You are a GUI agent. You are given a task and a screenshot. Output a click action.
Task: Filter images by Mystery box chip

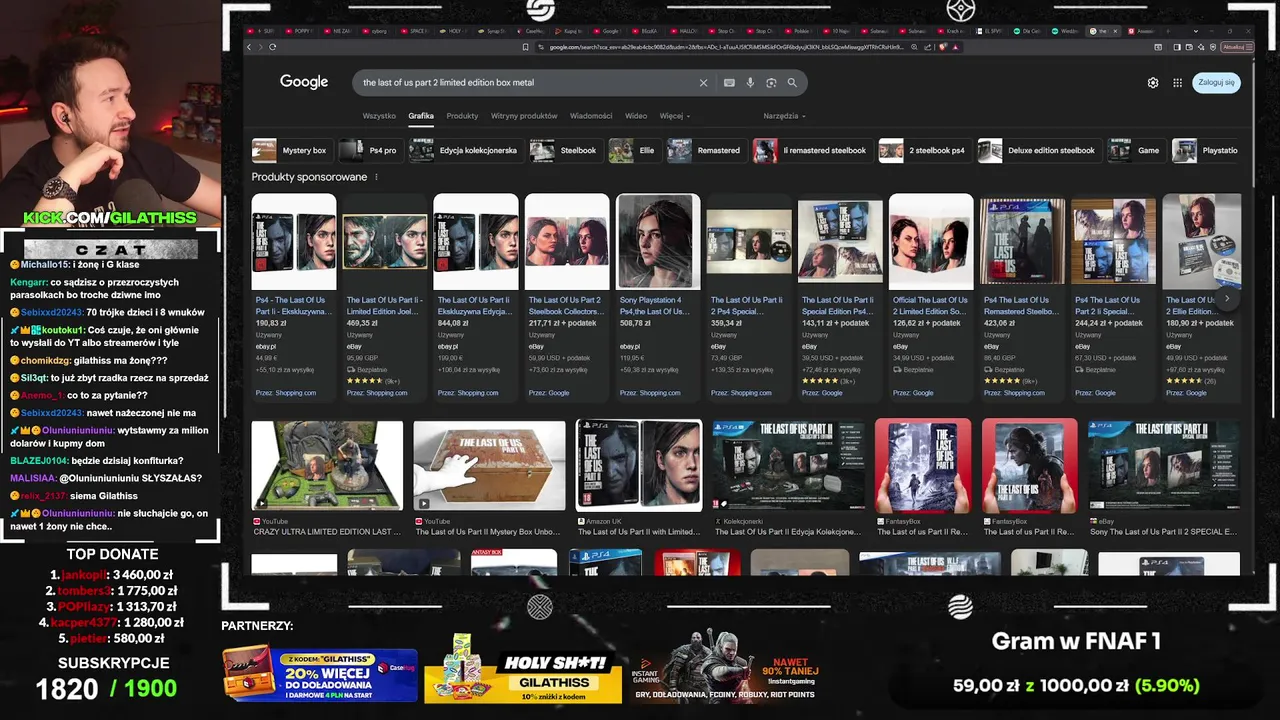[x=292, y=151]
